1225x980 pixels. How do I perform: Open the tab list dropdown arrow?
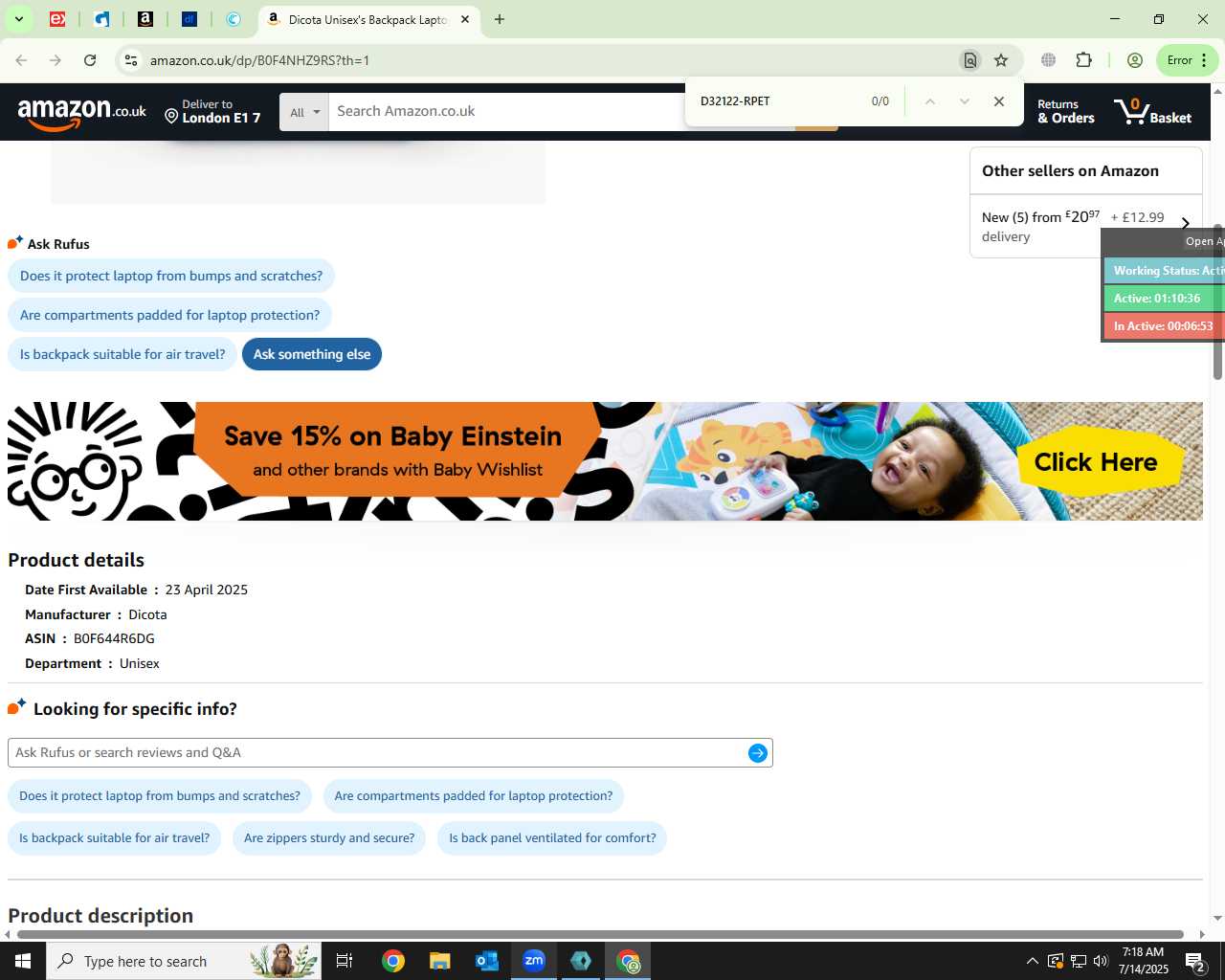coord(18,19)
